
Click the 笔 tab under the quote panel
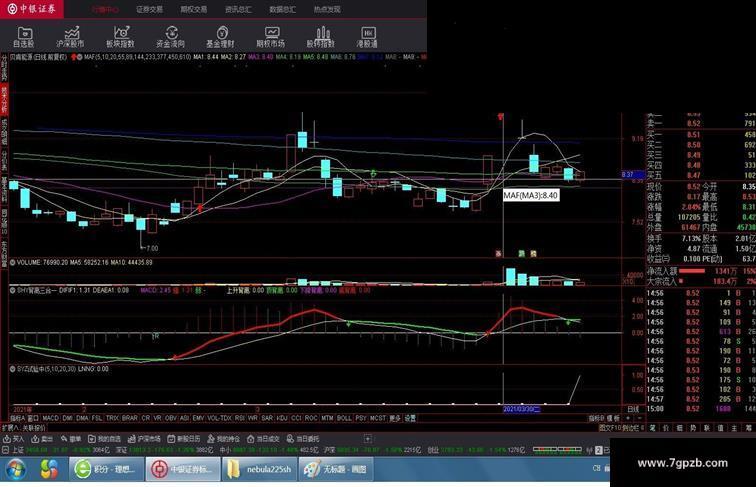coord(652,428)
